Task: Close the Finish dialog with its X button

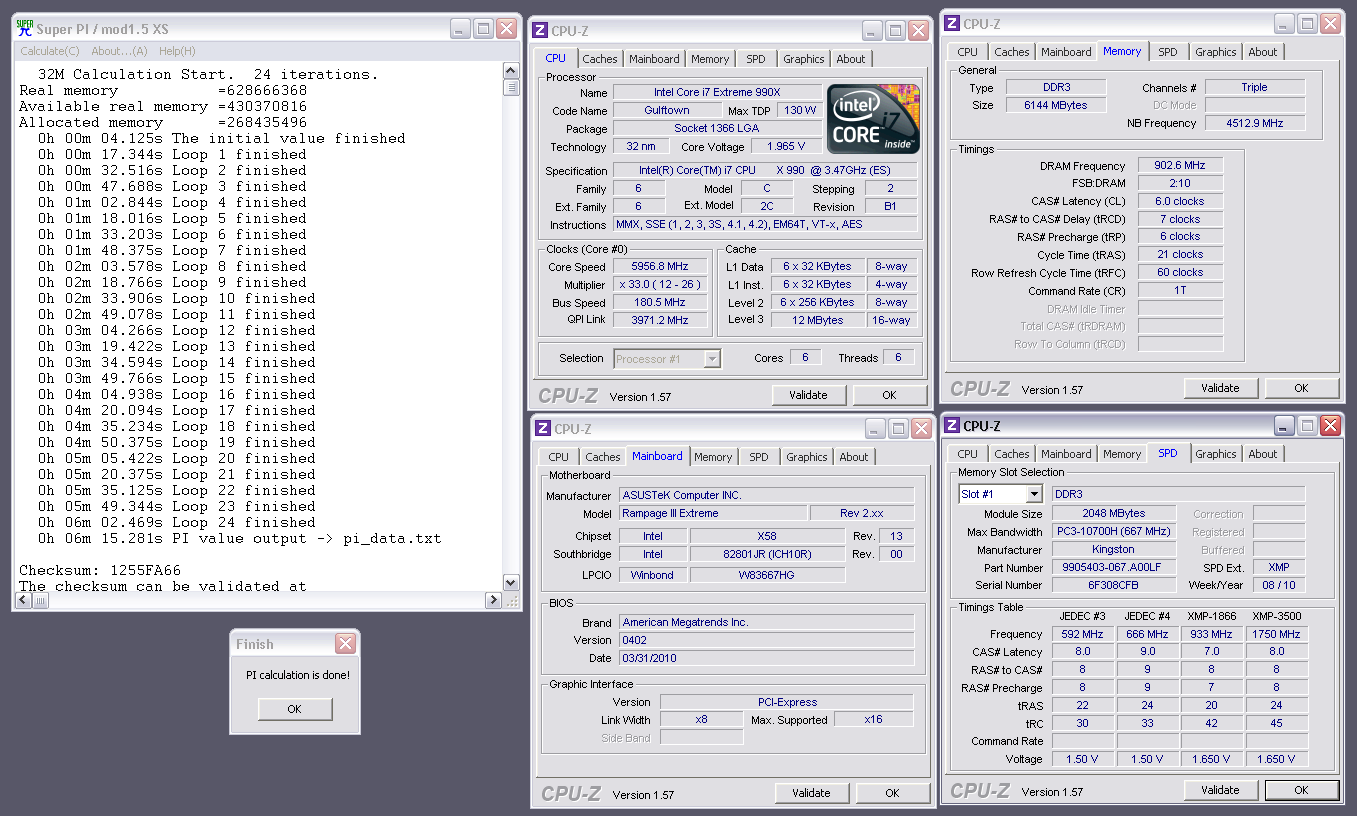Action: tap(345, 644)
